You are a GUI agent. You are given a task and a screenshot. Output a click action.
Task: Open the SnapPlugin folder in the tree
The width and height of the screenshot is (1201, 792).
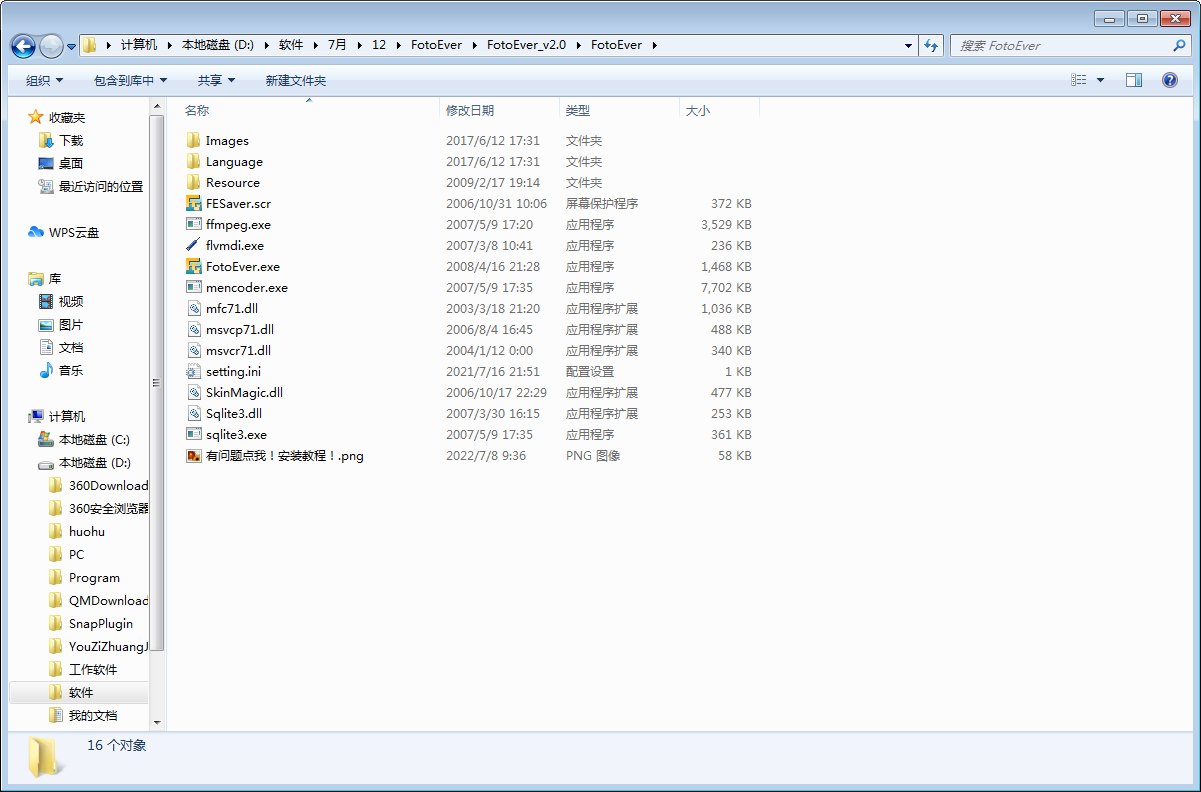pyautogui.click(x=101, y=623)
